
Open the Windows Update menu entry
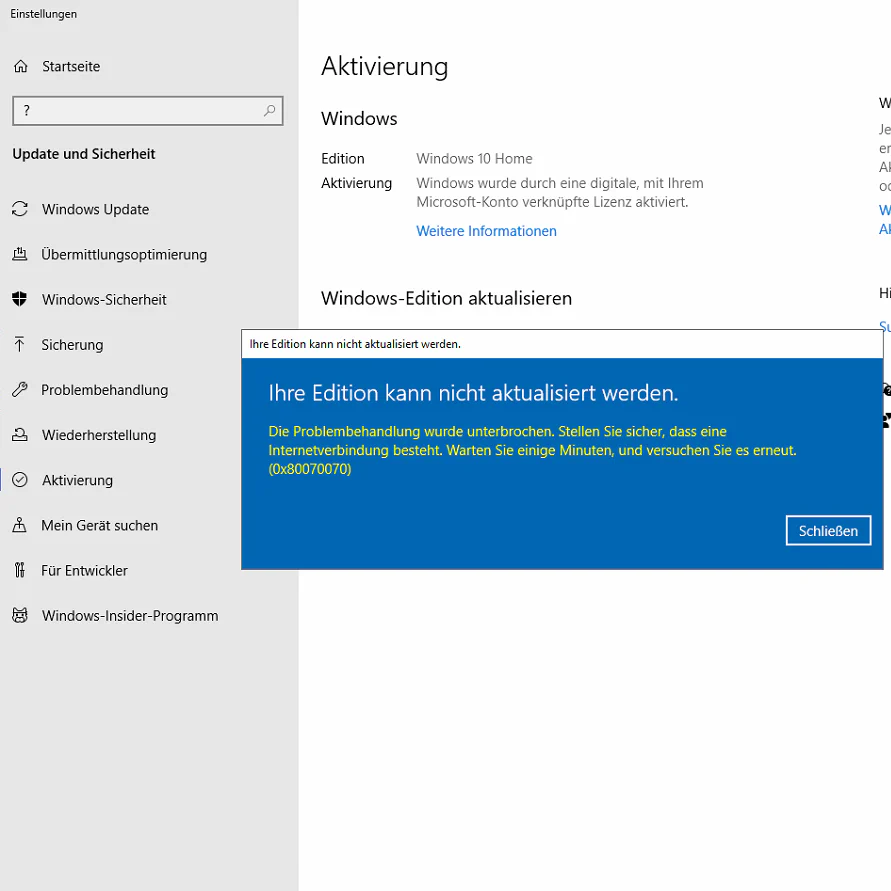point(95,209)
